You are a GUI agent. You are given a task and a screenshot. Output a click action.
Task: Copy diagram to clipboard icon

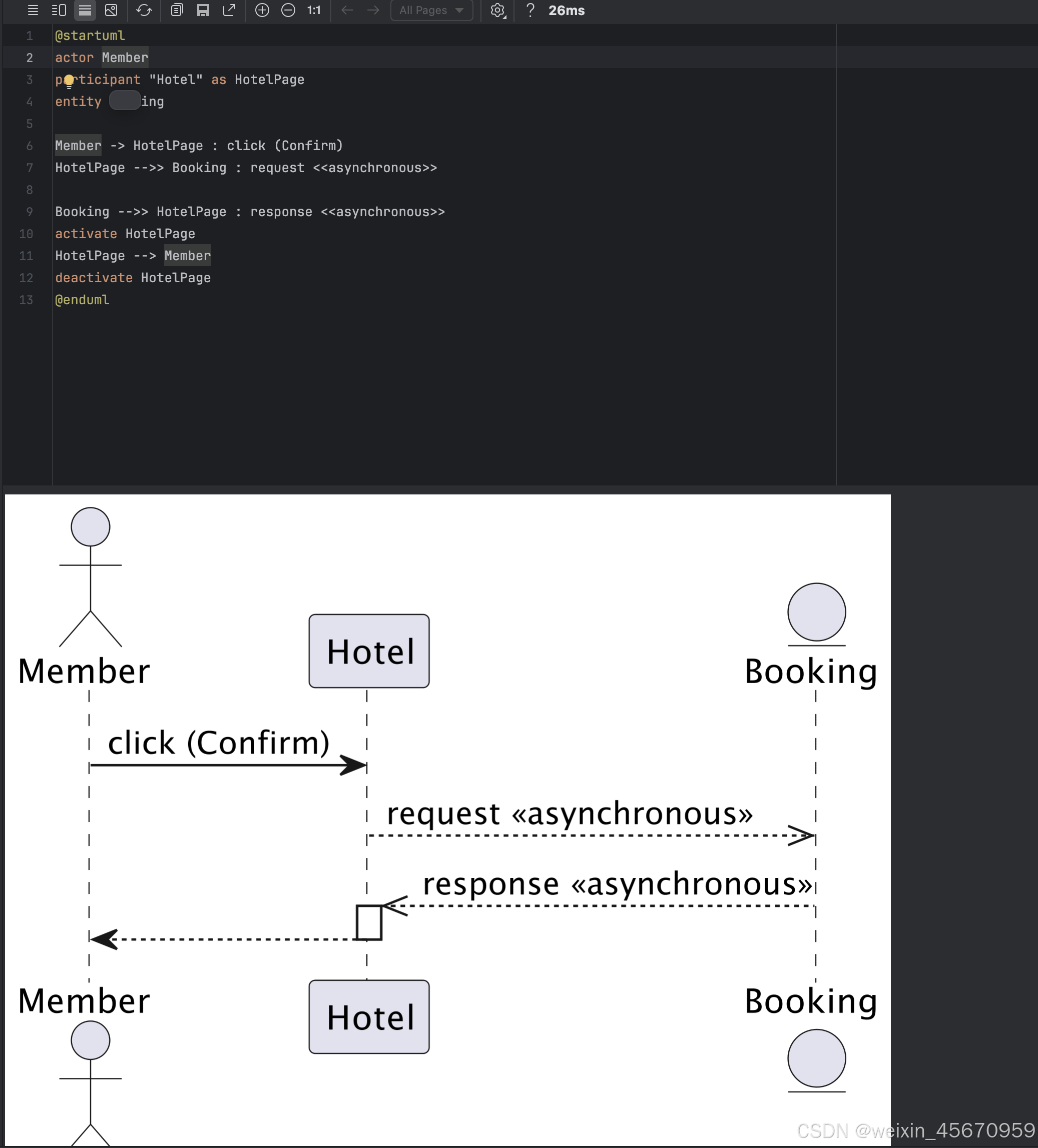(x=177, y=10)
